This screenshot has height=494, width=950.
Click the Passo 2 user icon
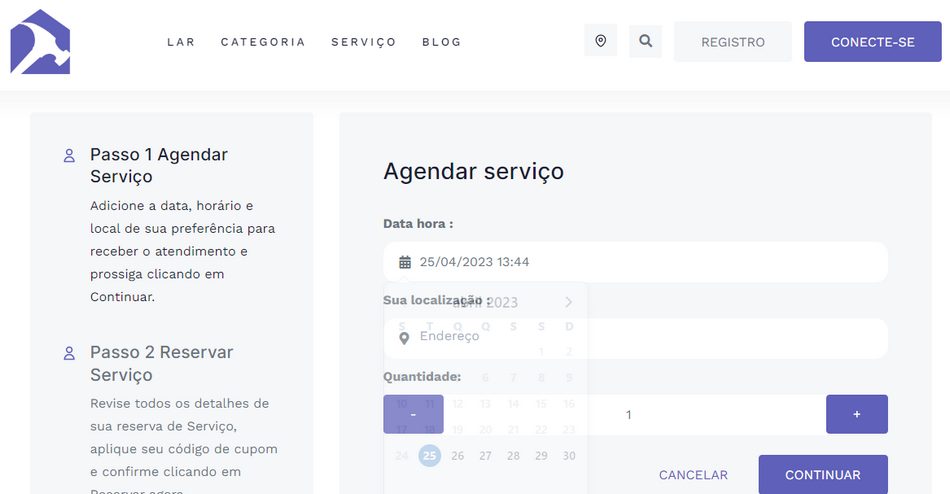pyautogui.click(x=69, y=353)
